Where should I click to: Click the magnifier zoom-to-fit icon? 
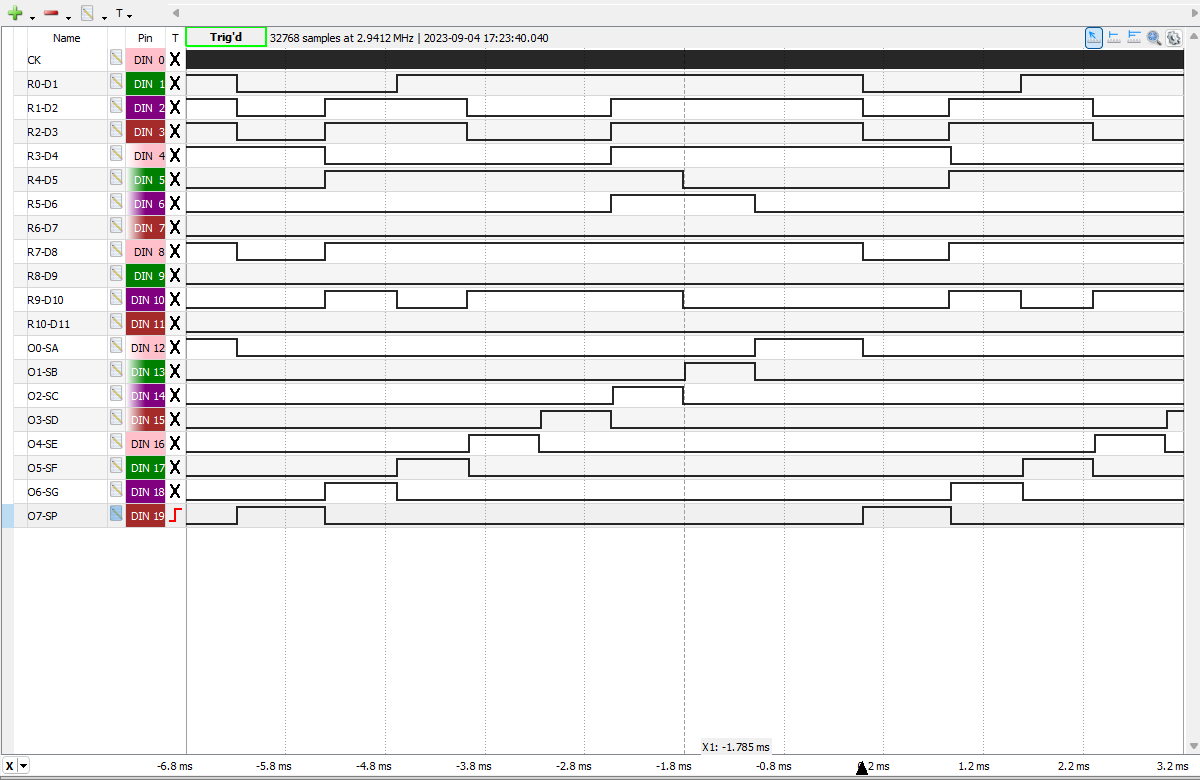pyautogui.click(x=1154, y=38)
